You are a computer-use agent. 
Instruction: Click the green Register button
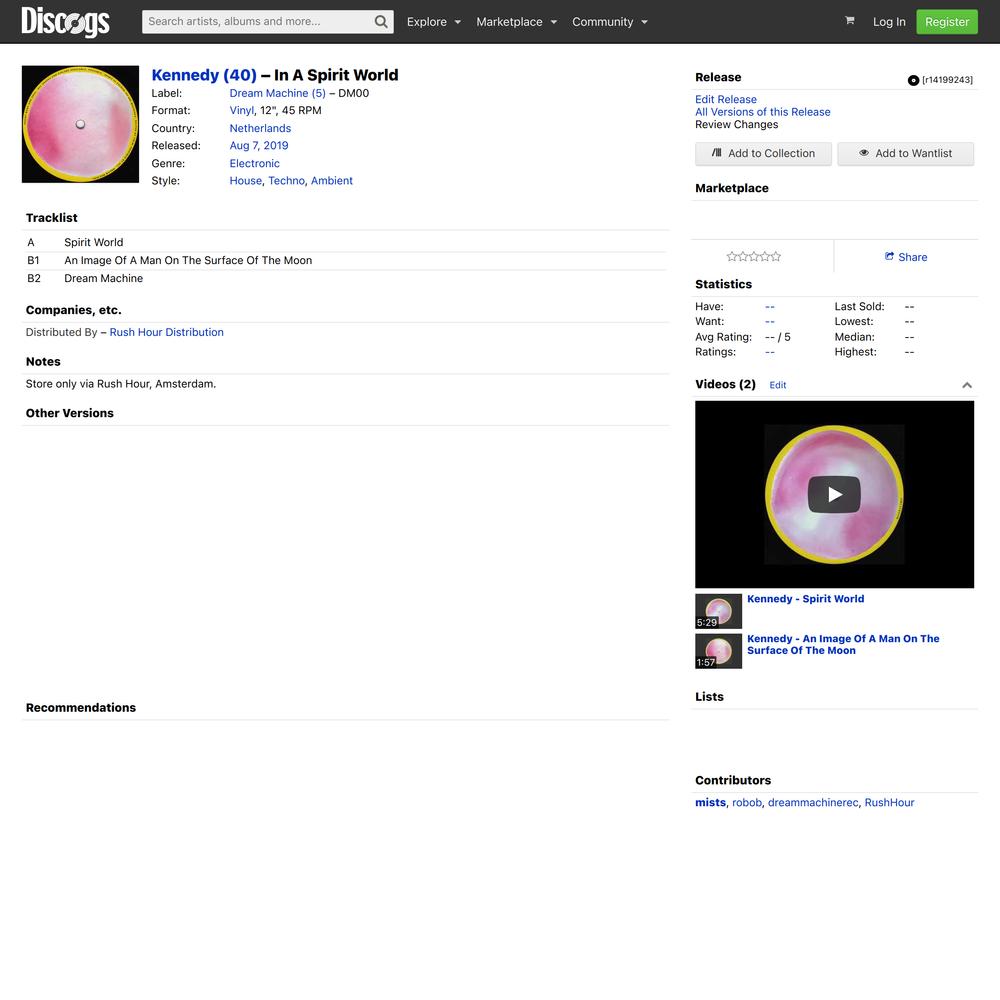pyautogui.click(x=946, y=22)
